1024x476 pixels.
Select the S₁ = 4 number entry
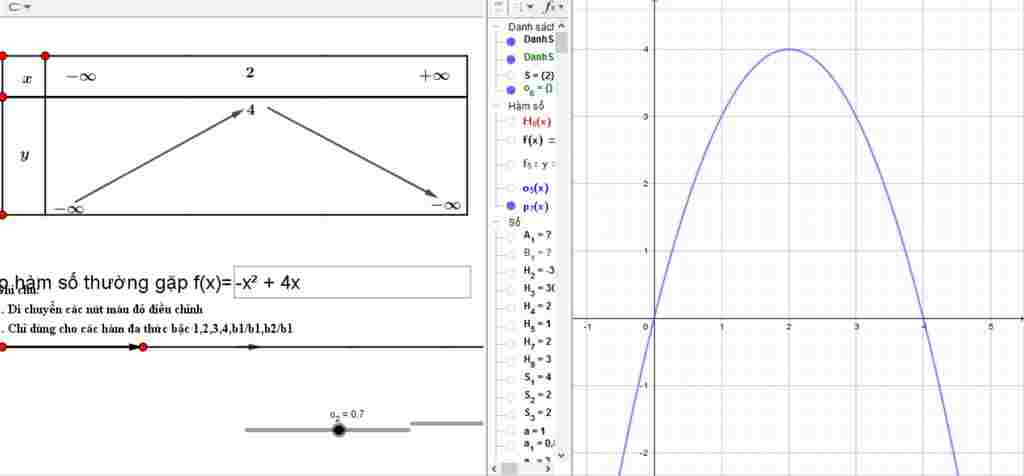point(536,377)
